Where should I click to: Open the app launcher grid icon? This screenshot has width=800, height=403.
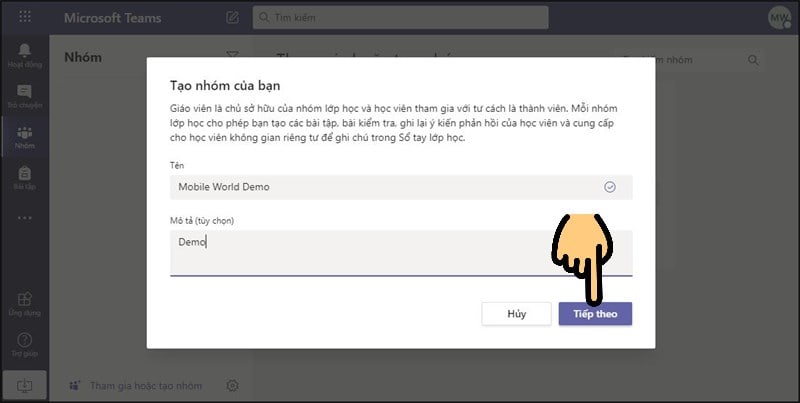24,17
